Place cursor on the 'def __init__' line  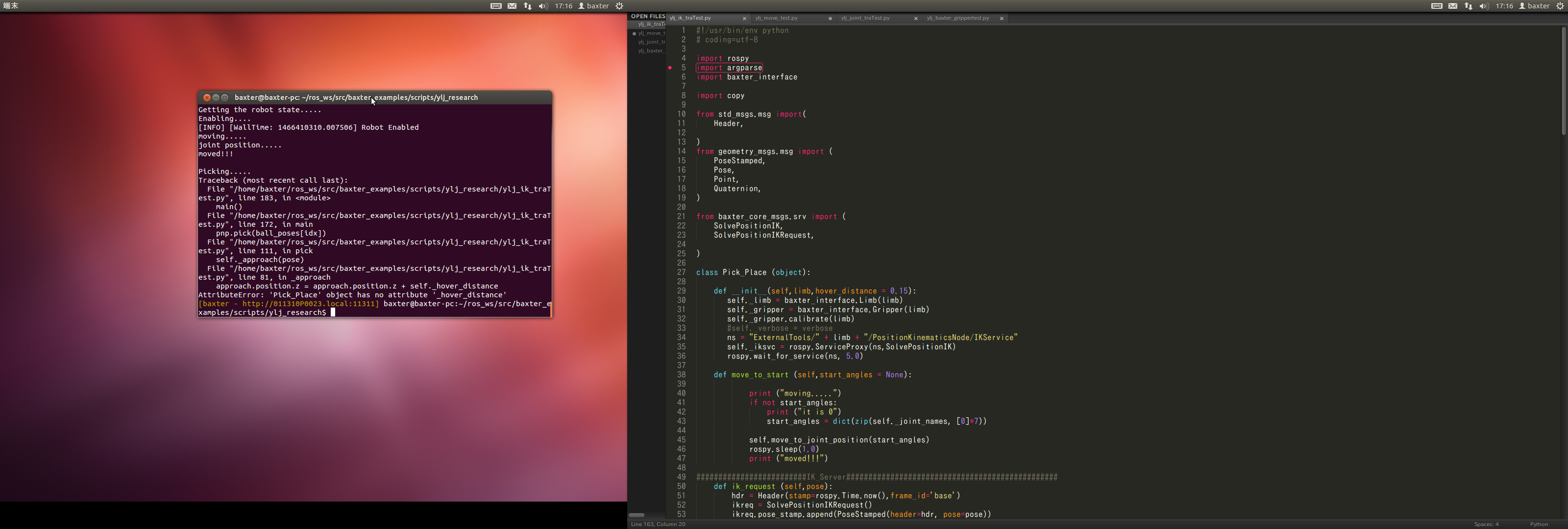tap(814, 291)
